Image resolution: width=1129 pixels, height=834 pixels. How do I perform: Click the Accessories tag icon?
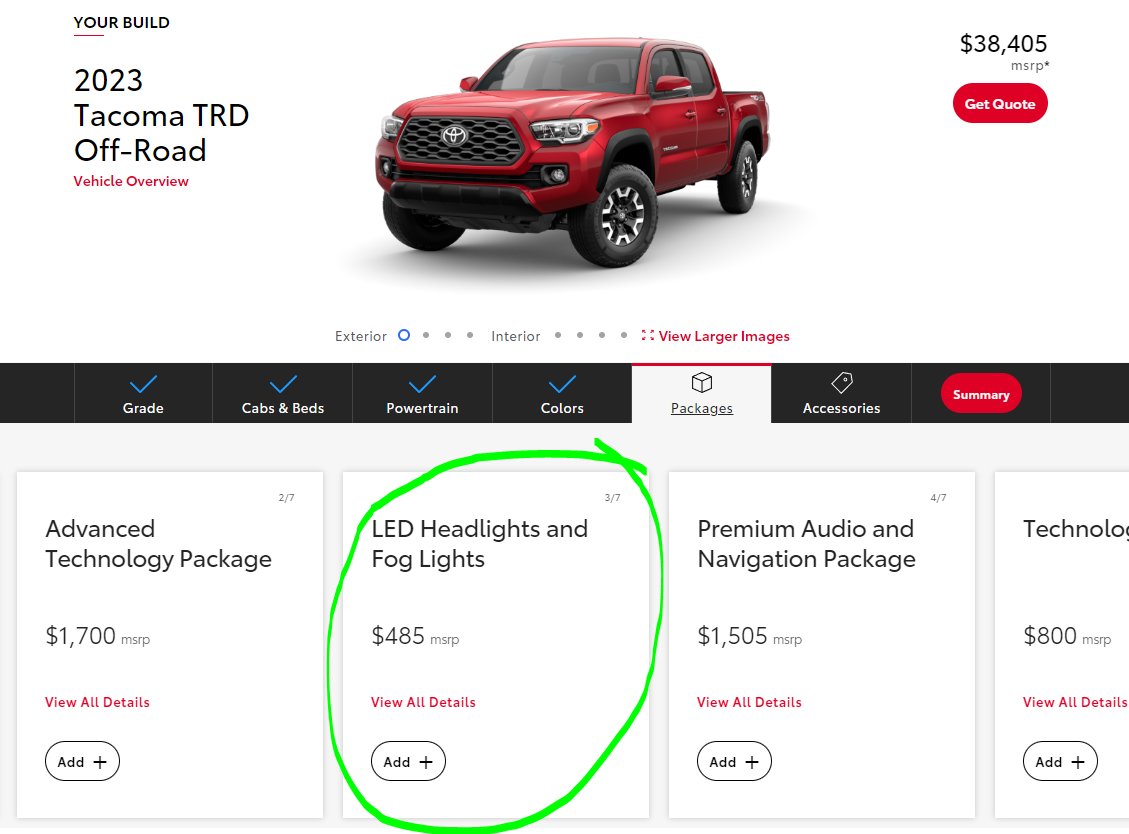842,382
